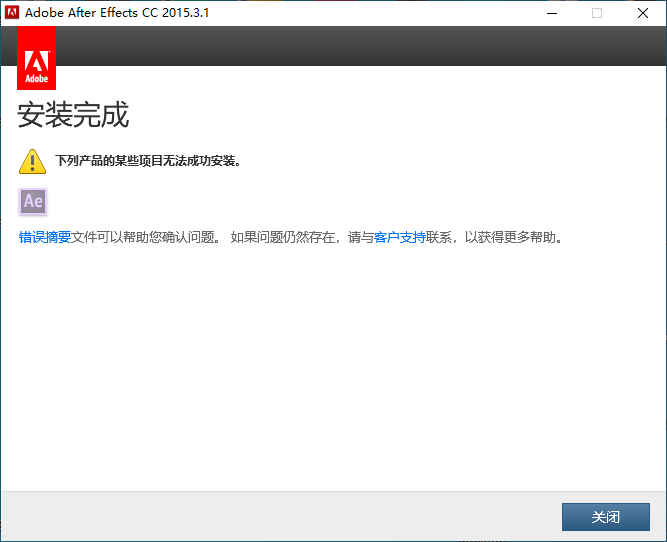Click the 关闭 button
The width and height of the screenshot is (667, 542).
(x=605, y=517)
